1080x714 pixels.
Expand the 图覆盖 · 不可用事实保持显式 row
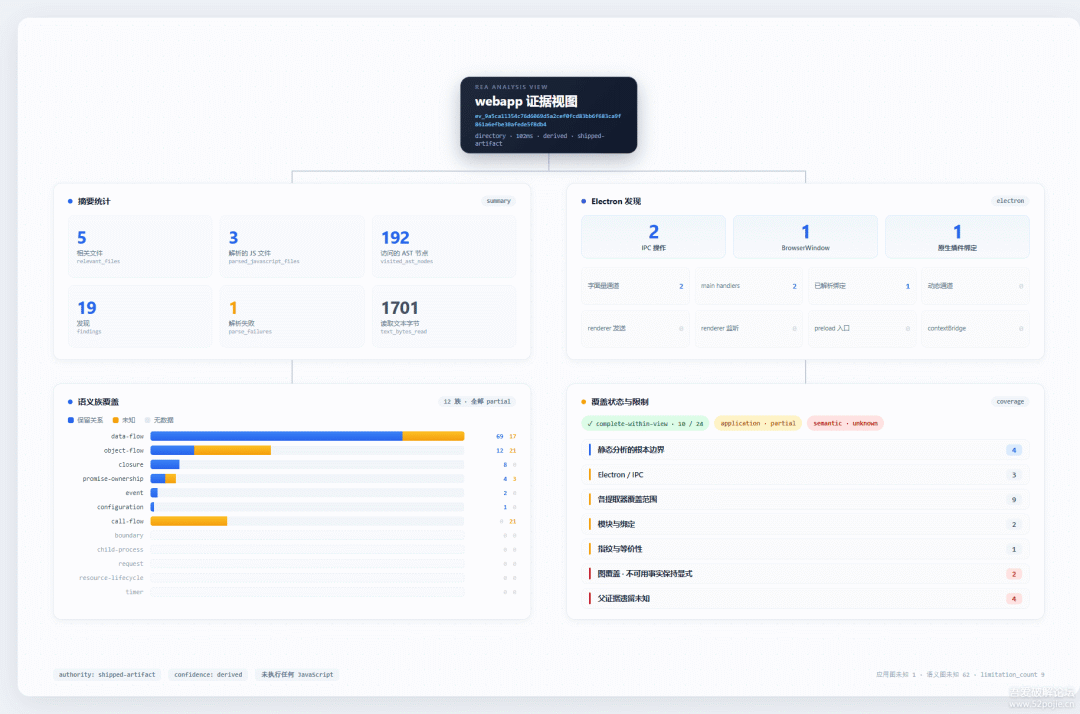pyautogui.click(x=805, y=574)
